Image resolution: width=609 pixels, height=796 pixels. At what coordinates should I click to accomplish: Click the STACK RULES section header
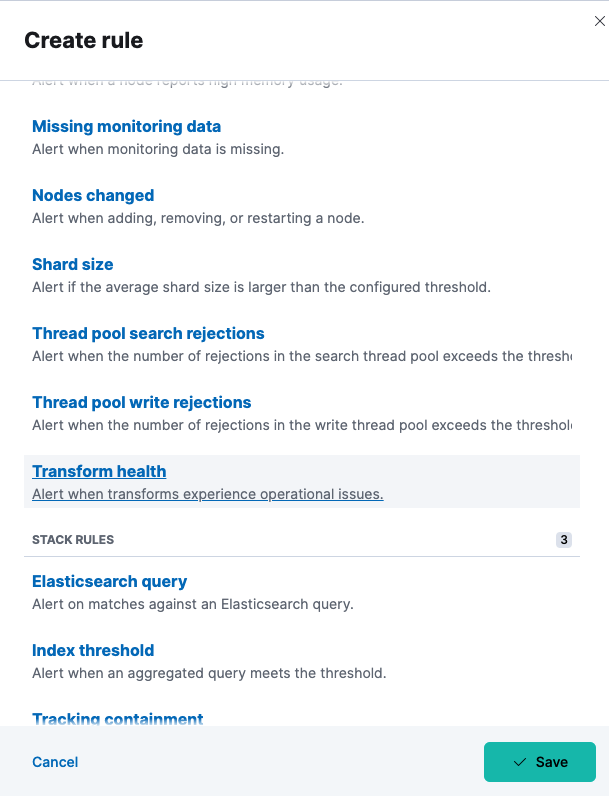tap(73, 540)
